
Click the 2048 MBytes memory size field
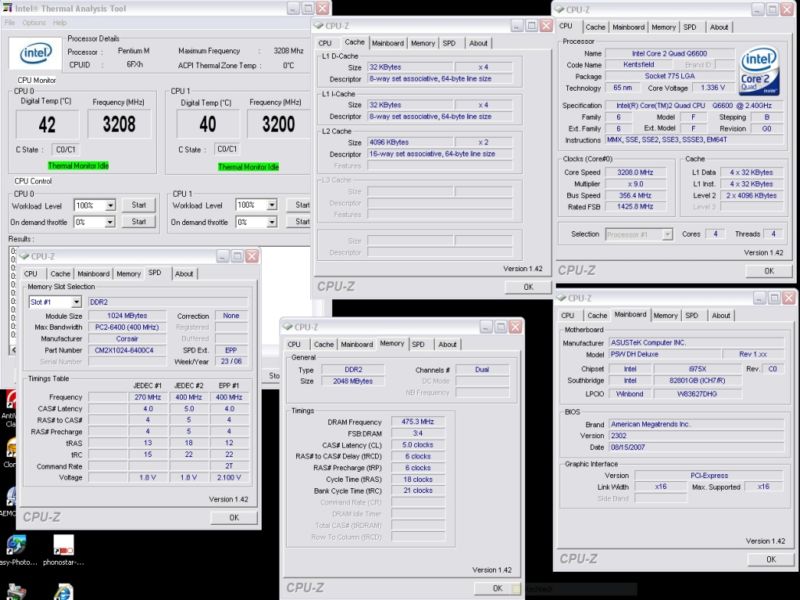(x=353, y=381)
